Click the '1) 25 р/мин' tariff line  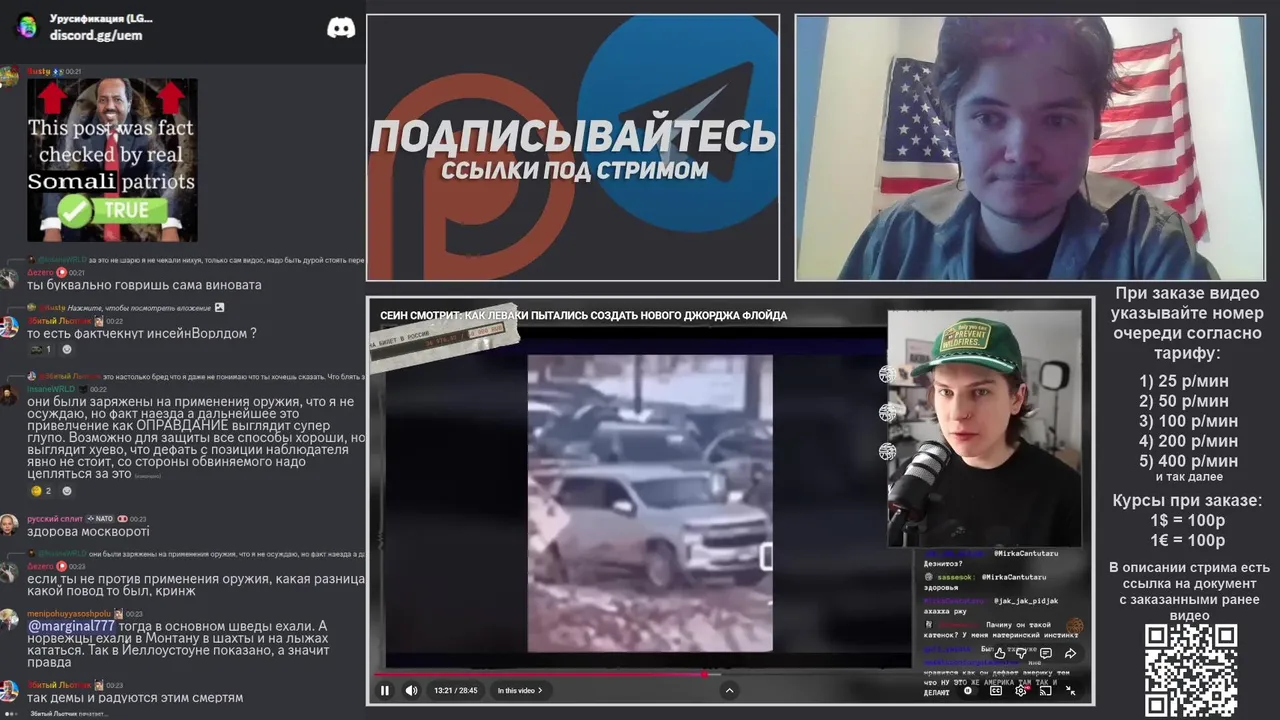[x=1184, y=381]
